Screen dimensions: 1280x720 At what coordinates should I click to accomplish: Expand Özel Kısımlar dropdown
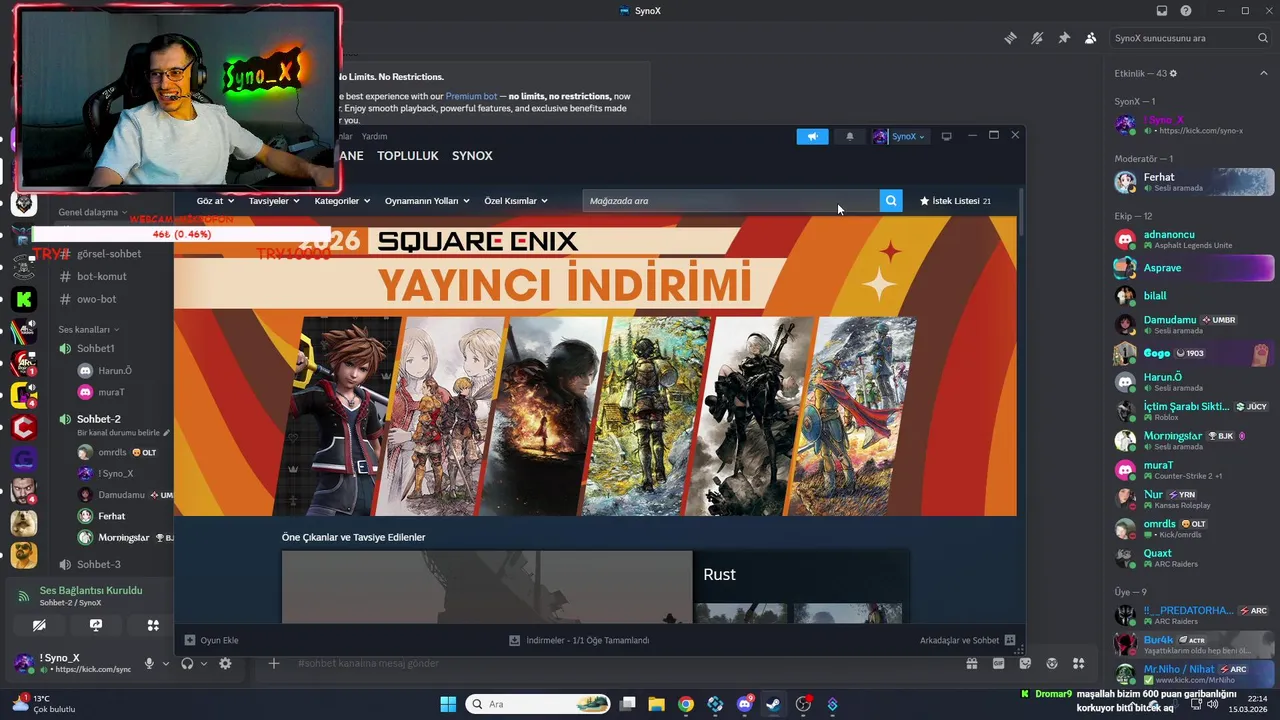point(516,201)
